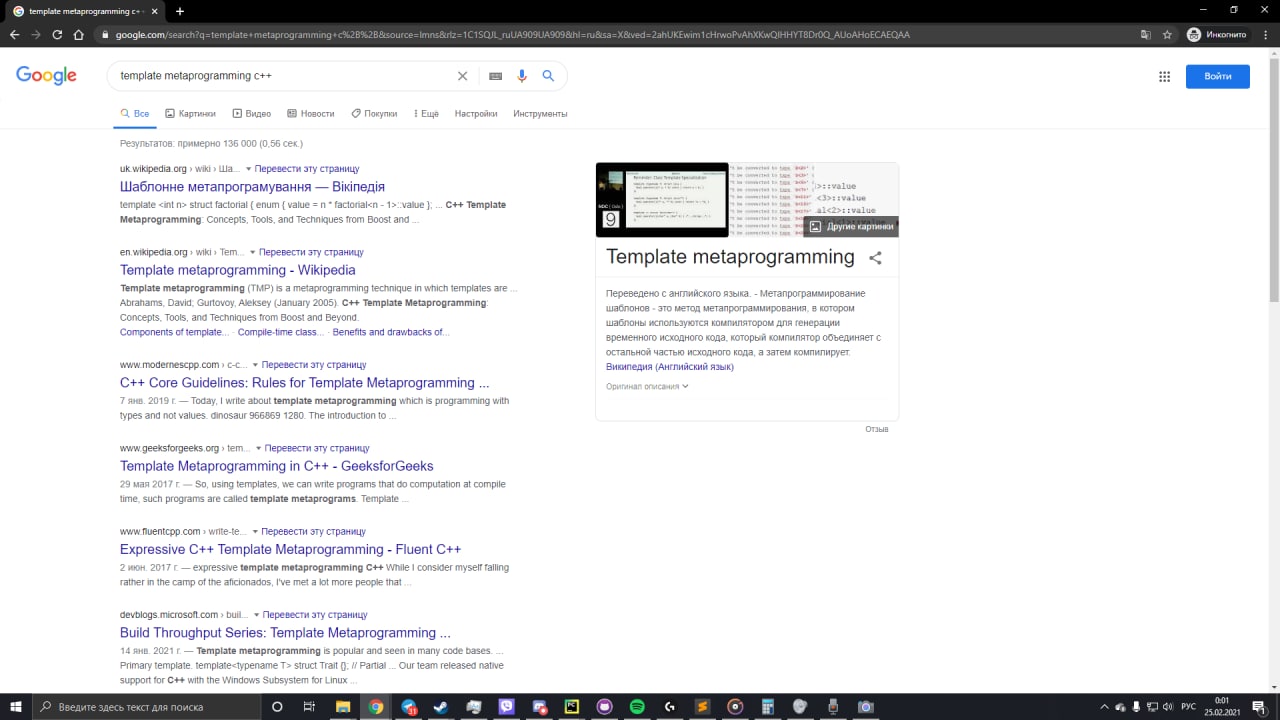Open 'Compile-time class...' sitelink
1280x720 pixels.
click(x=280, y=332)
